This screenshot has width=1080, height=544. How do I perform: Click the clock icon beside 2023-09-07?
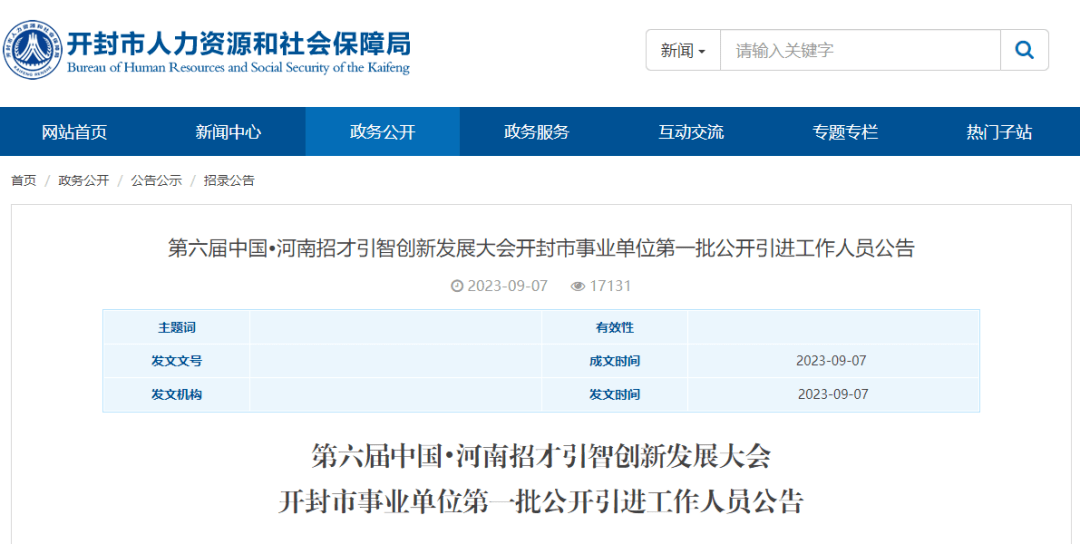pos(457,286)
